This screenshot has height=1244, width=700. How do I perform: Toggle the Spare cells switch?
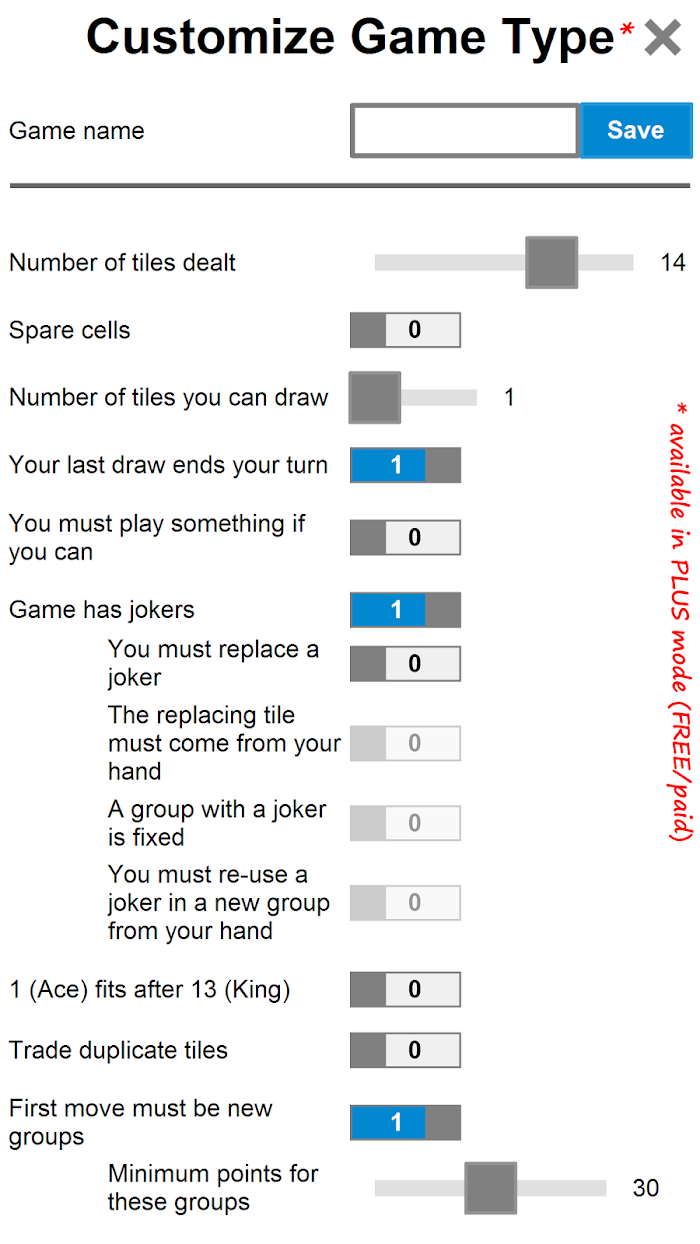tap(405, 330)
